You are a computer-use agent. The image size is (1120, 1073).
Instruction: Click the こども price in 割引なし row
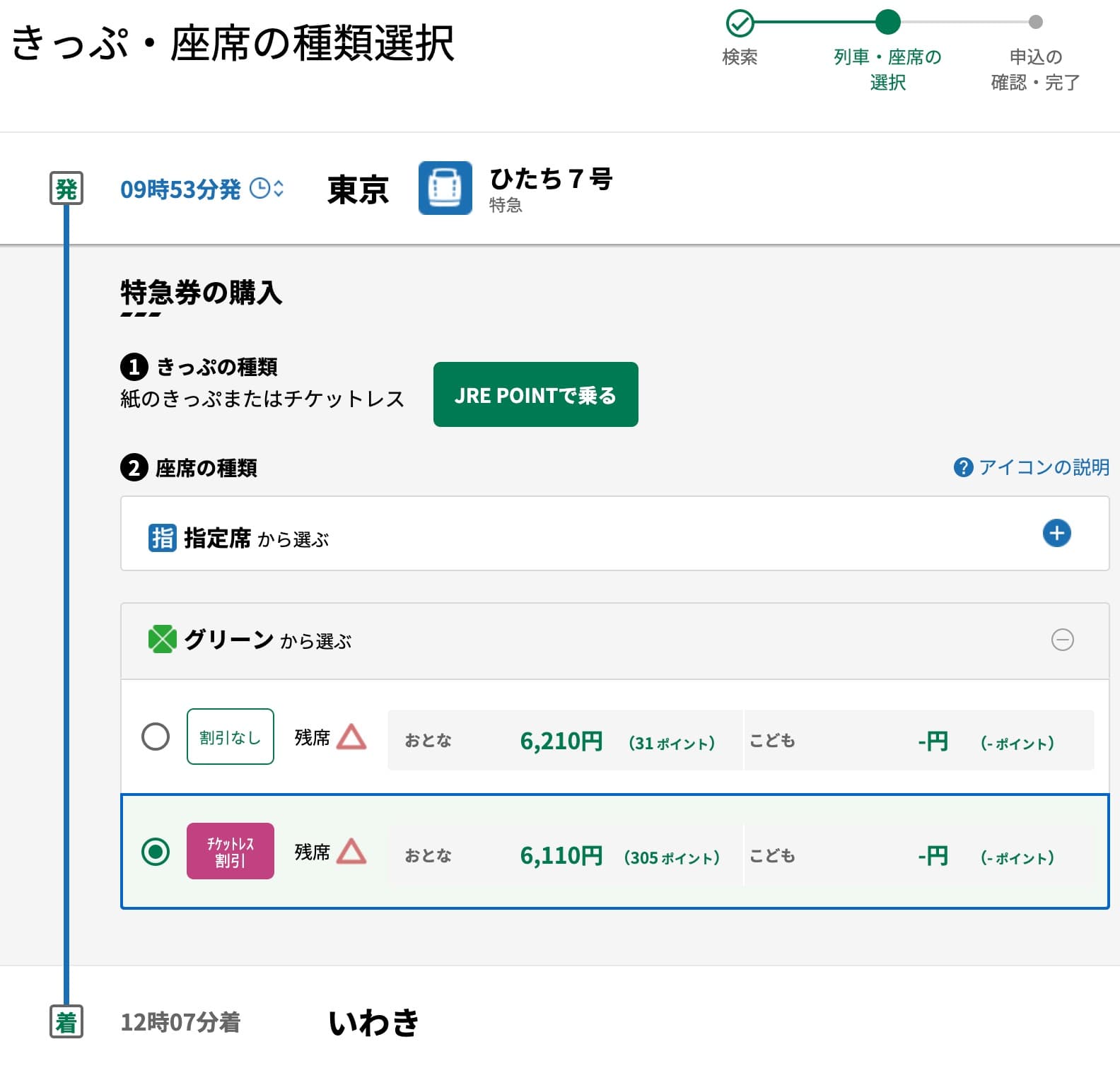pos(933,741)
